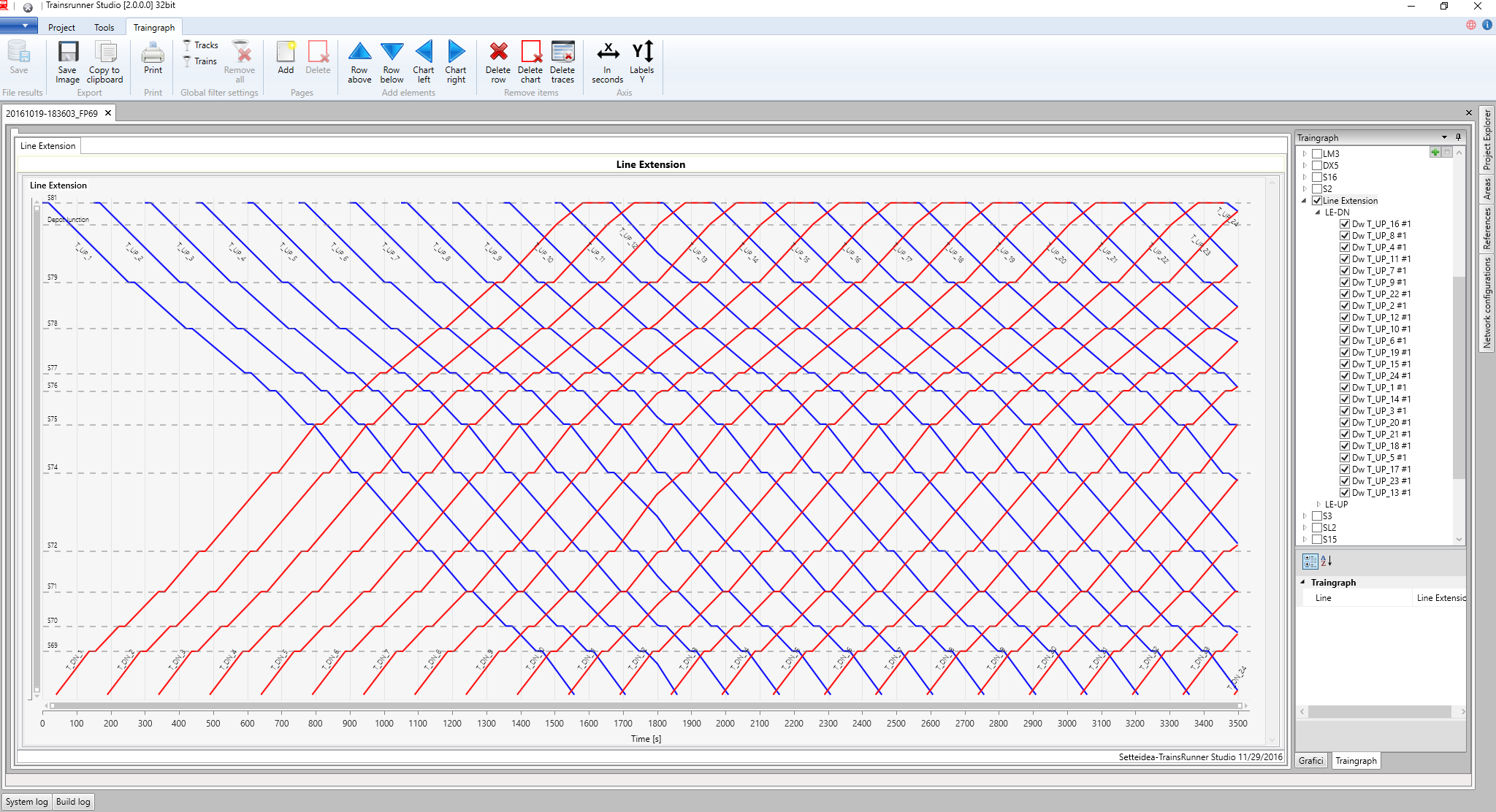
Task: Uncheck Dw T_UP_8 #1 checkbox
Action: 1345,236
